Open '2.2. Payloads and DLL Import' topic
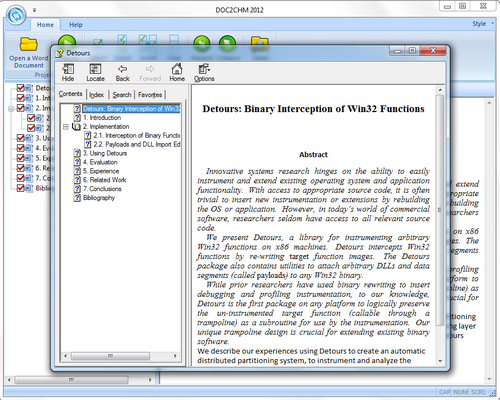This screenshot has height=400, width=500. (x=137, y=144)
